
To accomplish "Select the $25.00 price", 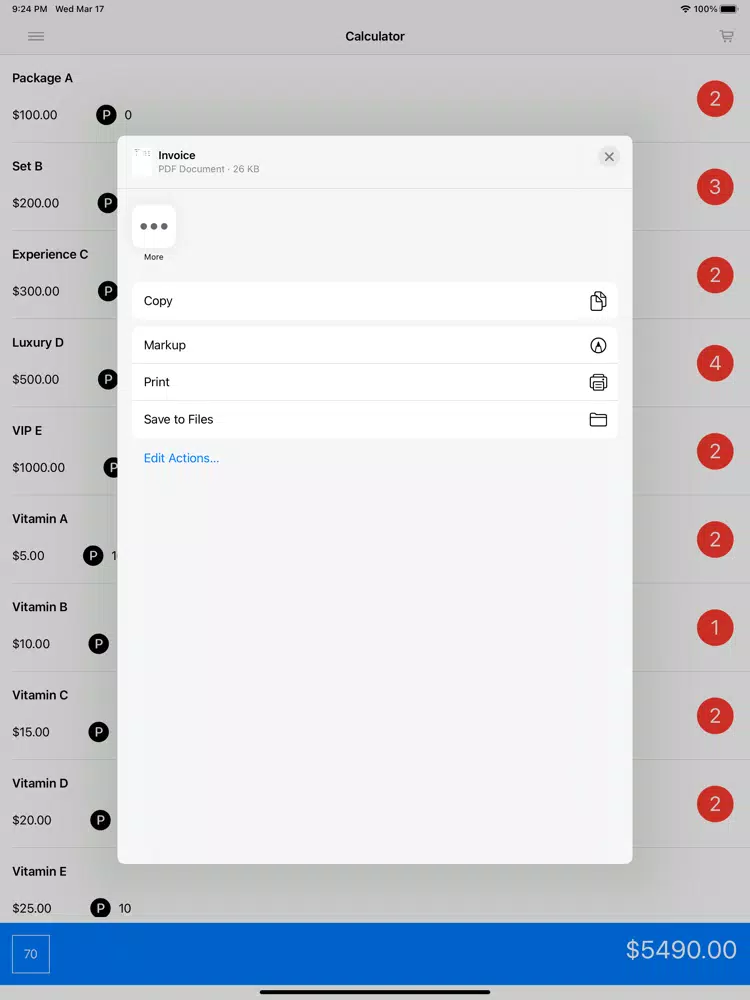I will [x=32, y=908].
